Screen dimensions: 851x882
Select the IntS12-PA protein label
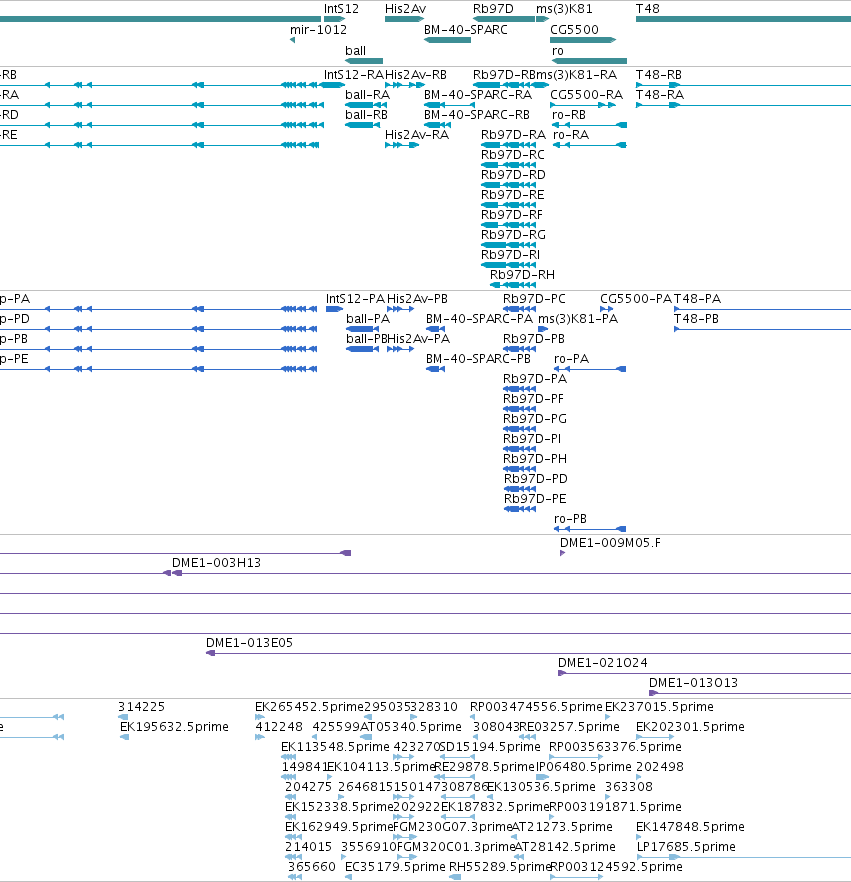point(355,299)
